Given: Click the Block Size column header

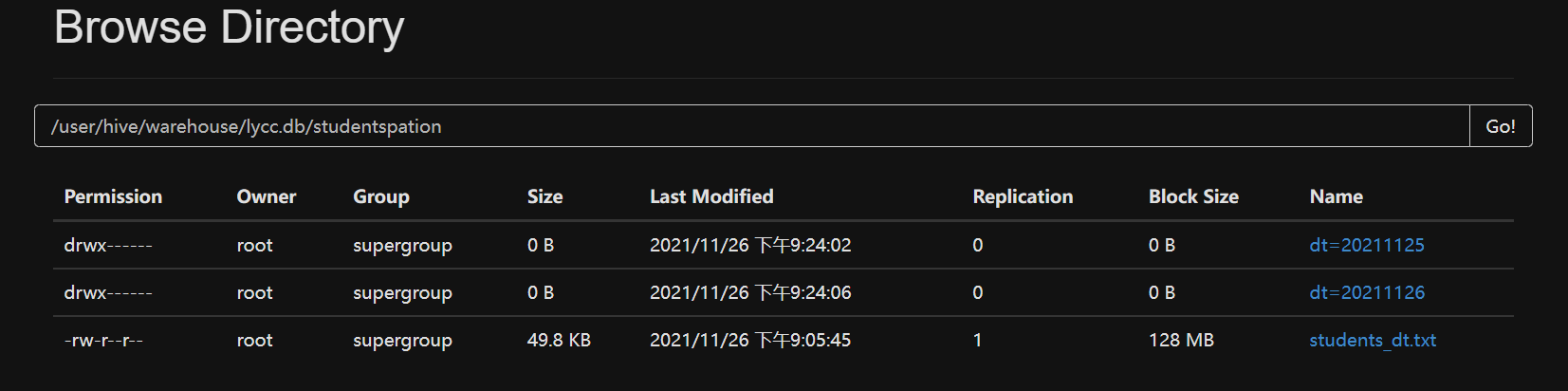Looking at the screenshot, I should pos(1193,196).
